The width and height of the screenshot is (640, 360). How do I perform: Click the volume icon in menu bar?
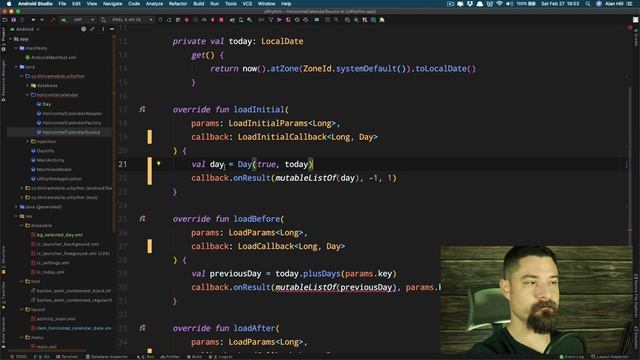click(x=509, y=4)
